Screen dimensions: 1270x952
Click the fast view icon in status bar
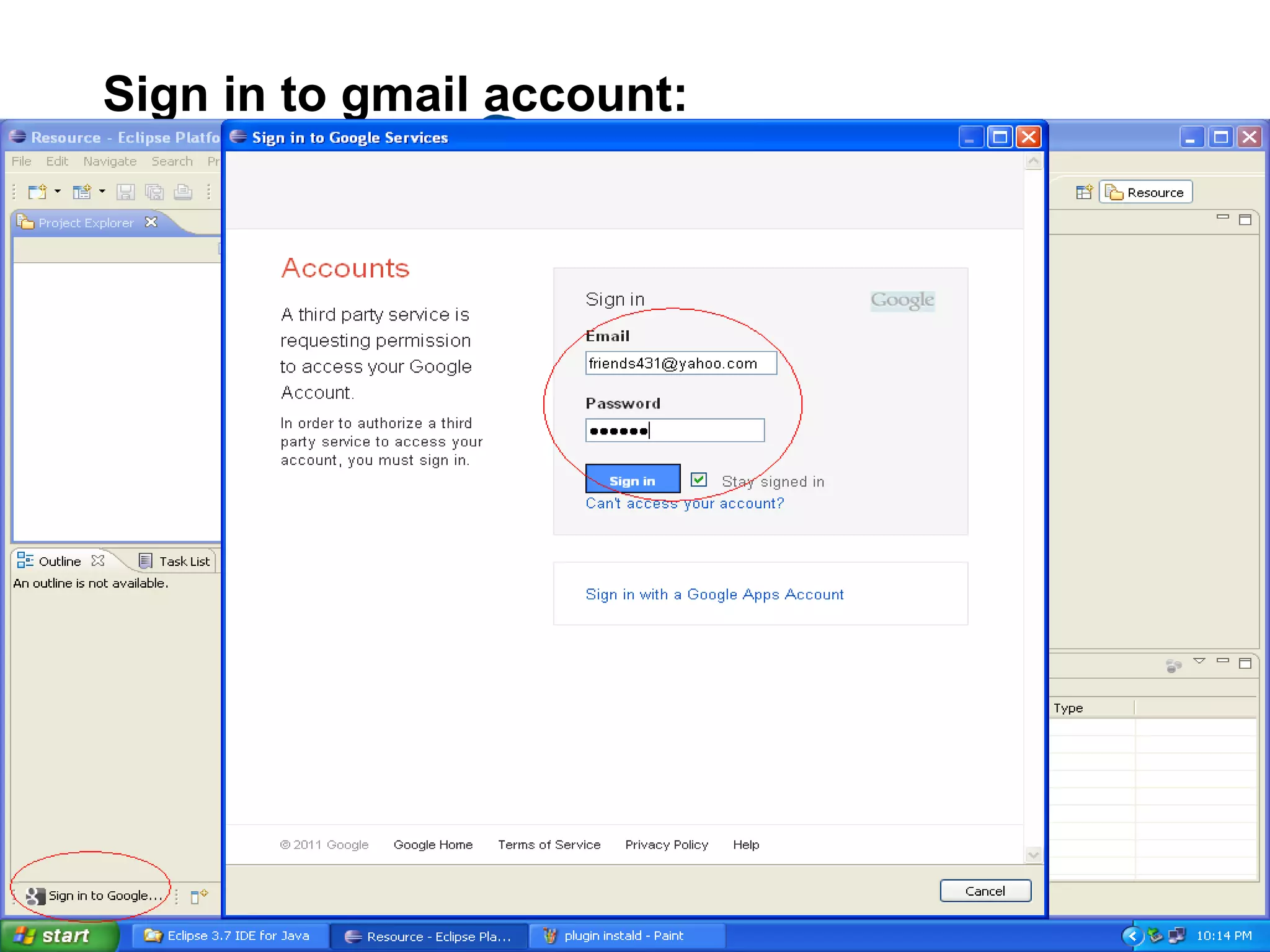[x=199, y=896]
